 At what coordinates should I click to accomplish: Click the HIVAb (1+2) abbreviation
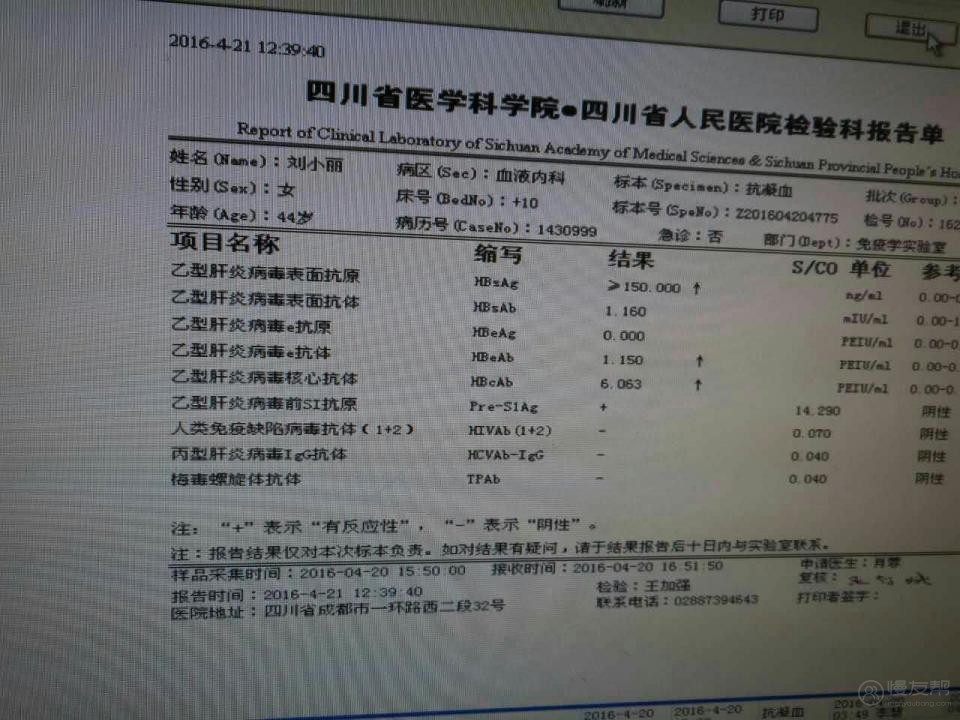pos(509,431)
